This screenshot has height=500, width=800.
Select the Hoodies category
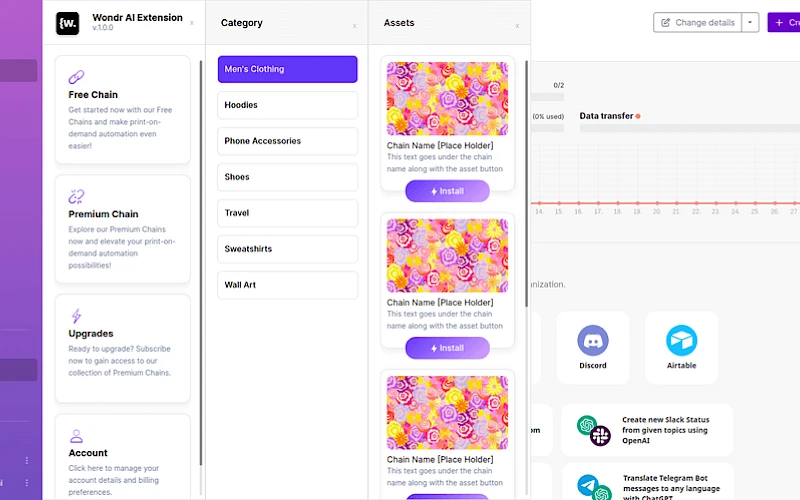(287, 105)
